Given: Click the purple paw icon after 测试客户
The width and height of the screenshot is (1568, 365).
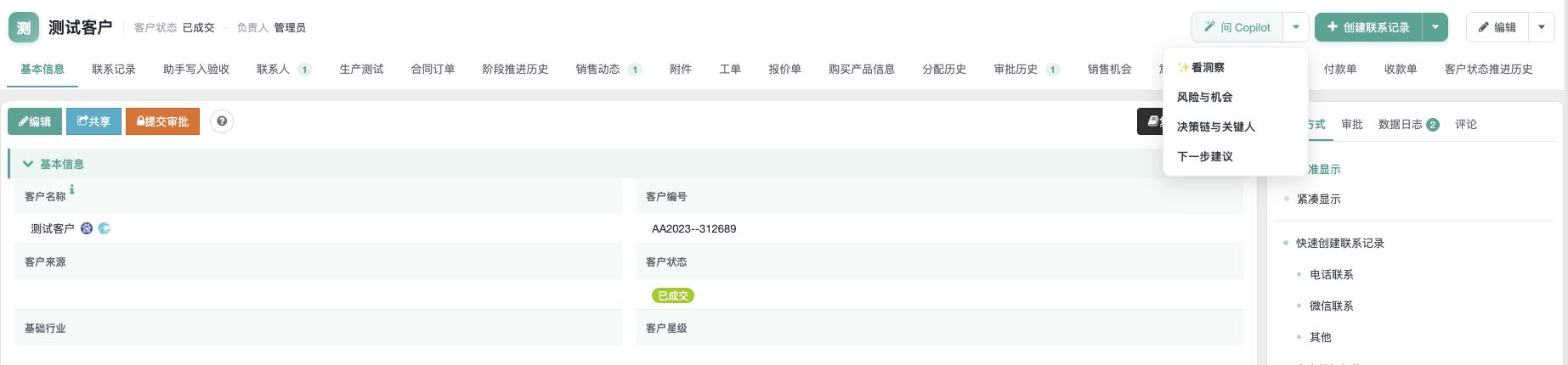Looking at the screenshot, I should (x=87, y=228).
